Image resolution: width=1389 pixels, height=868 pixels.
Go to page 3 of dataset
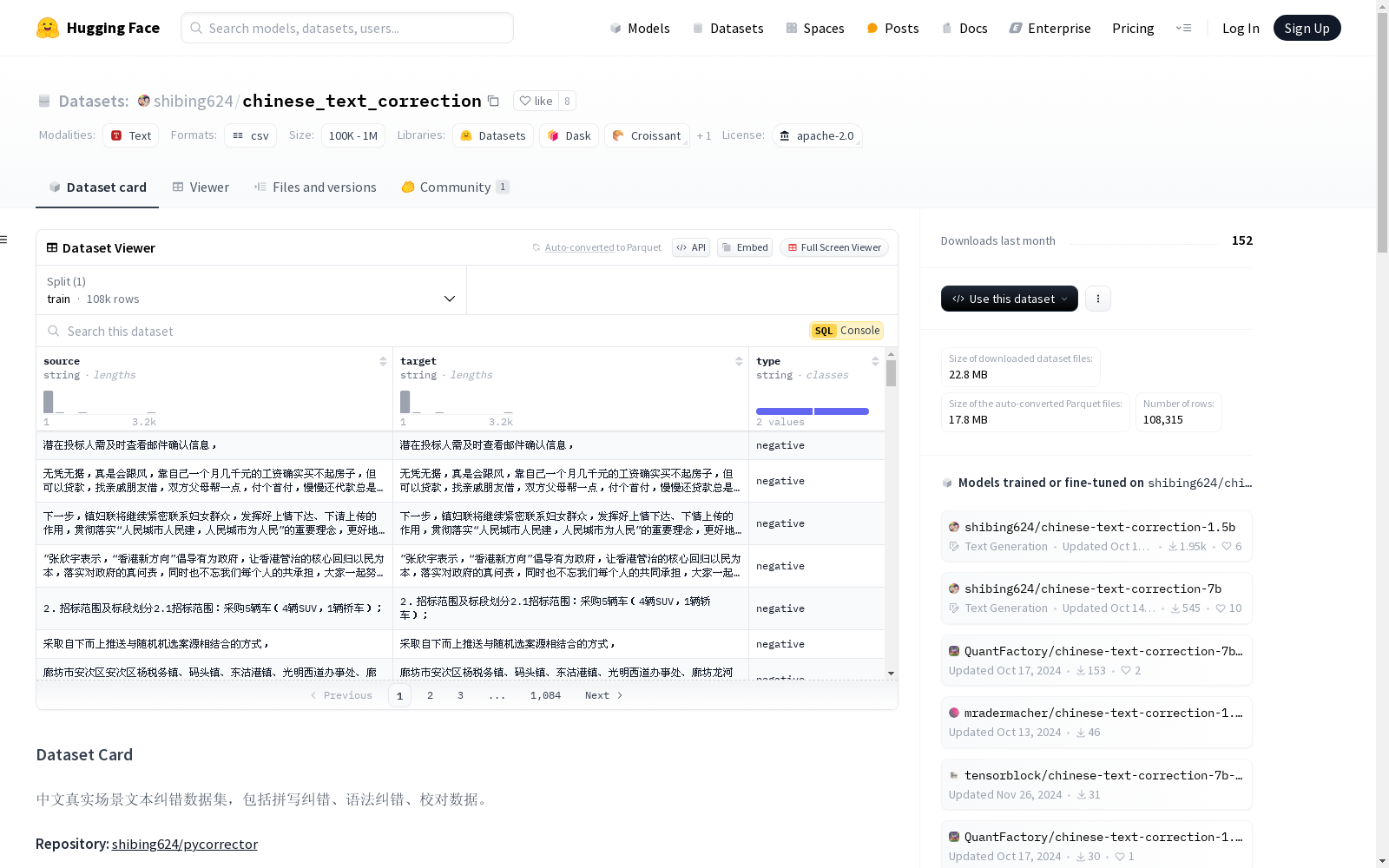pyautogui.click(x=460, y=695)
